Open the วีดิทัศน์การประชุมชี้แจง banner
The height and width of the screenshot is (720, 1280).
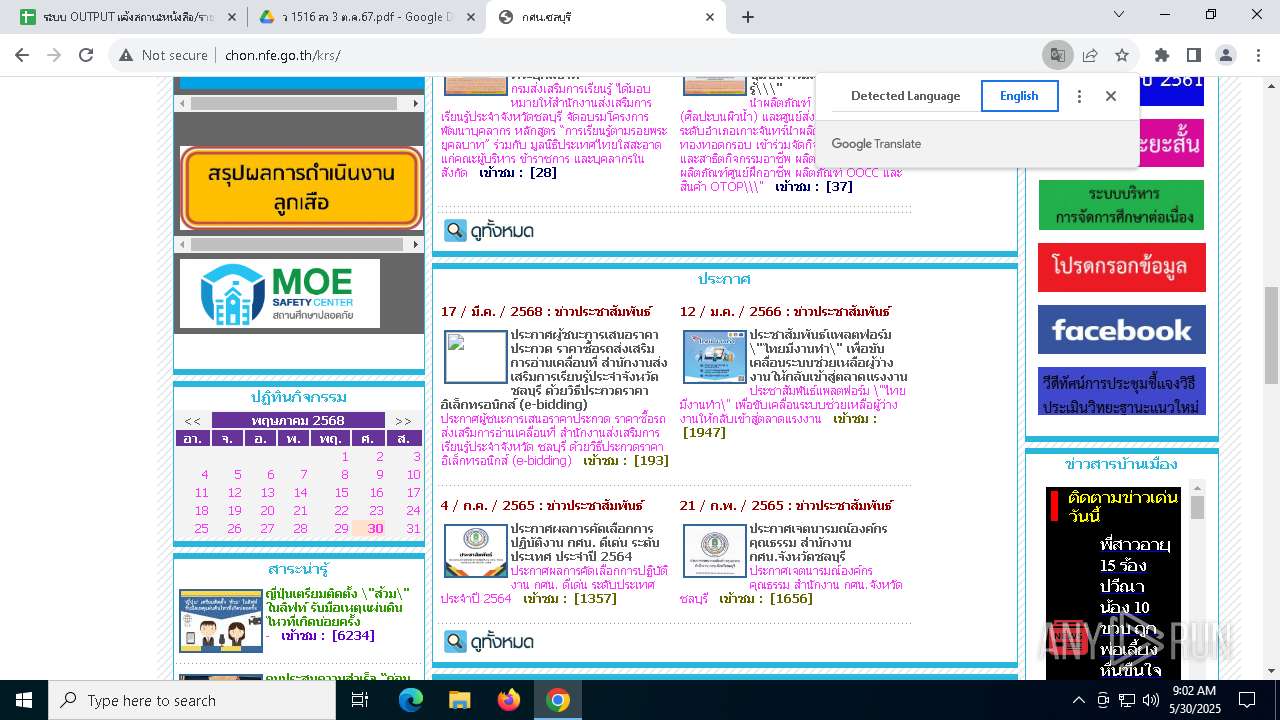coord(1121,391)
